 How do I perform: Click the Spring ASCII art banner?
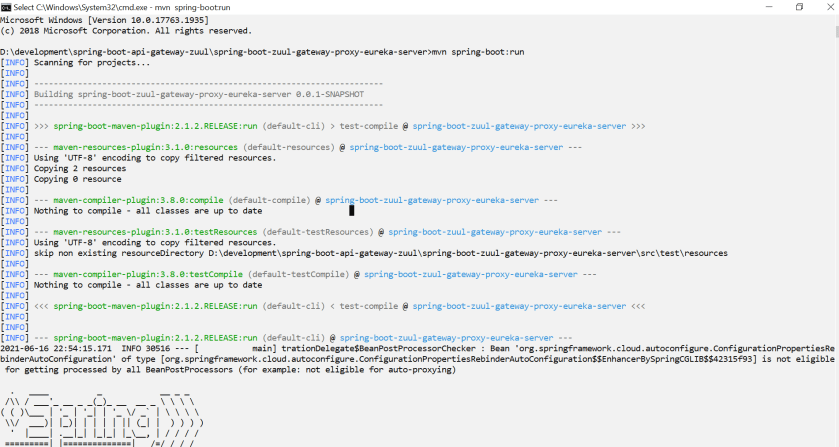[x=102, y=420]
